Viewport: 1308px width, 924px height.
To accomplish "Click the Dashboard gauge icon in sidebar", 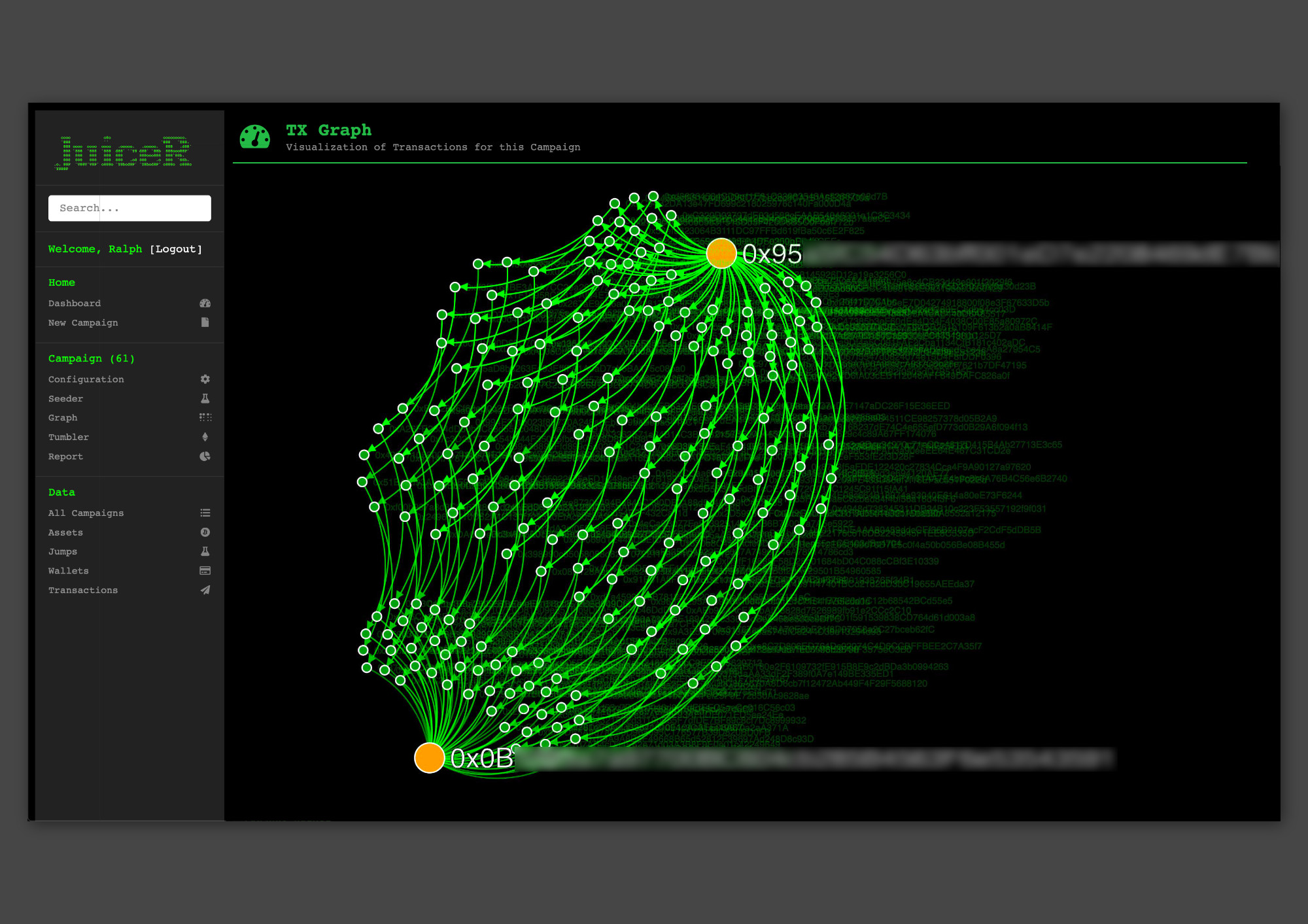I will coord(205,303).
